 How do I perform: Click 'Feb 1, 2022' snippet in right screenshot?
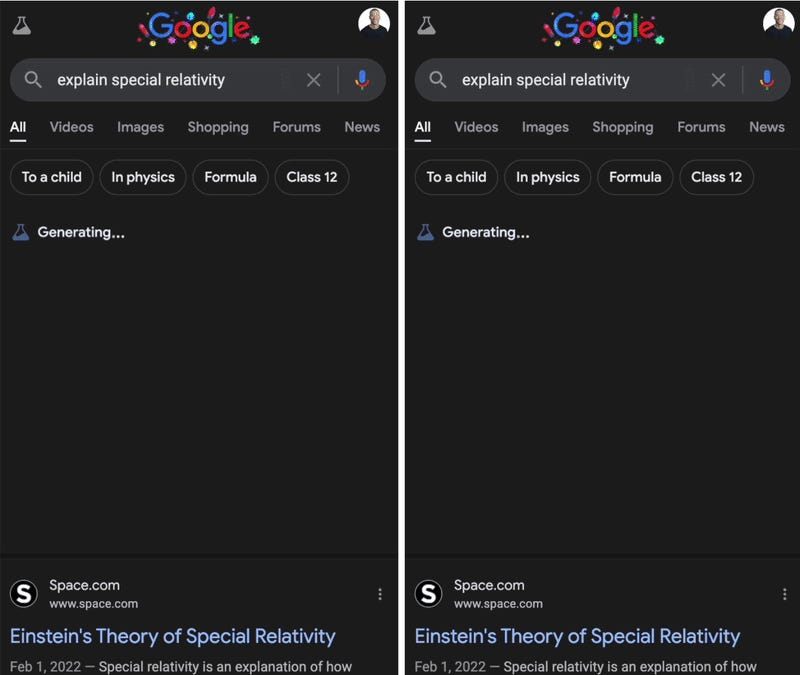(x=450, y=666)
